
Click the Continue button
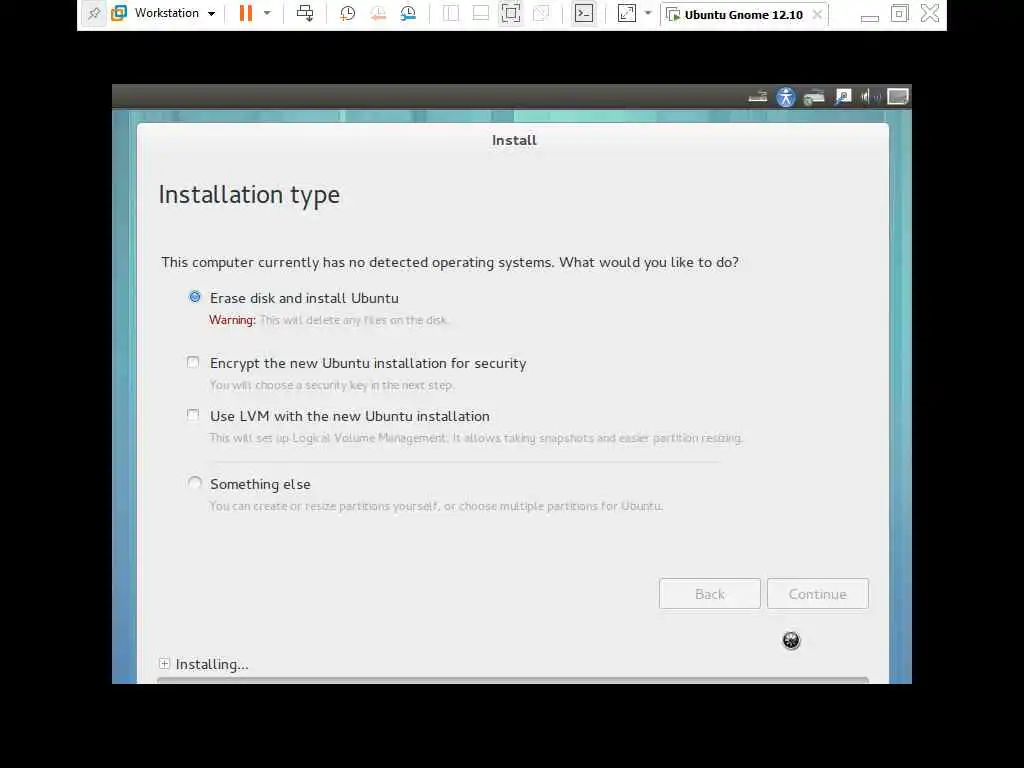tap(818, 594)
